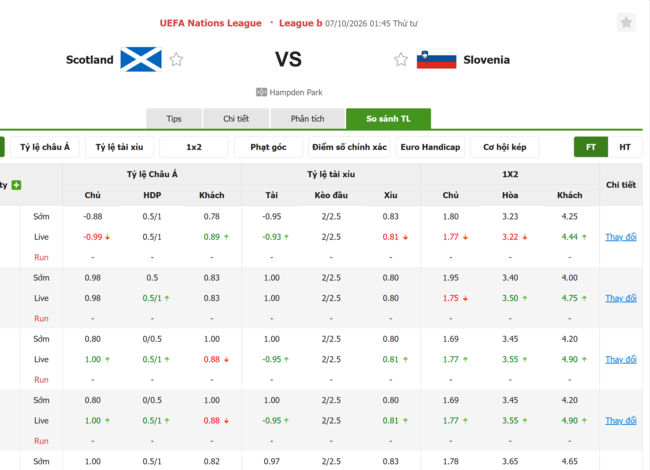The image size is (650, 470).
Task: Click the green 4.44 away odds value
Action: 570,237
